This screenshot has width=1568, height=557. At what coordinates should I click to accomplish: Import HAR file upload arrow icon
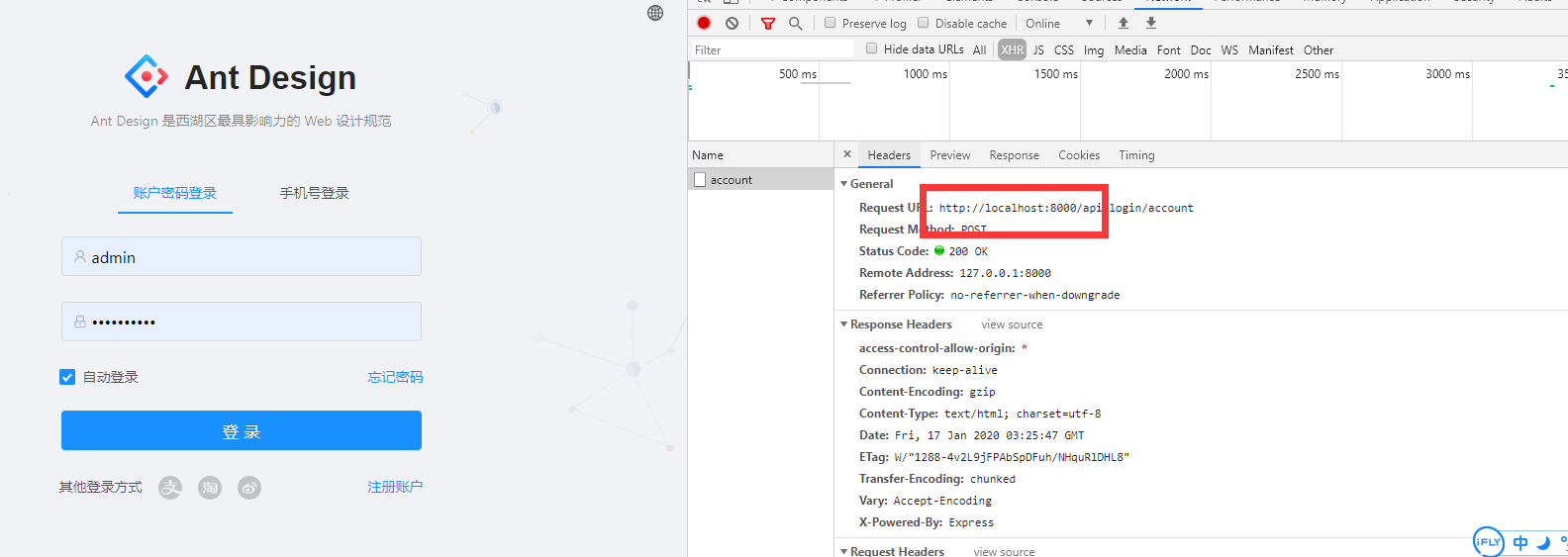[x=1124, y=23]
